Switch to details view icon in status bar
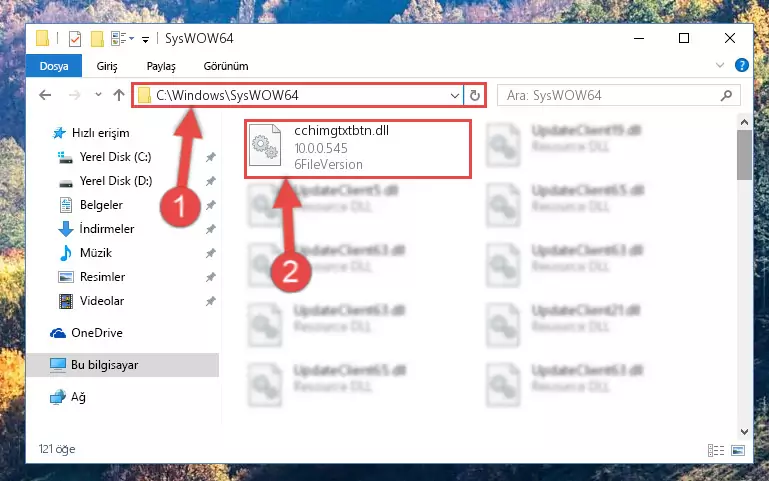 tap(716, 450)
